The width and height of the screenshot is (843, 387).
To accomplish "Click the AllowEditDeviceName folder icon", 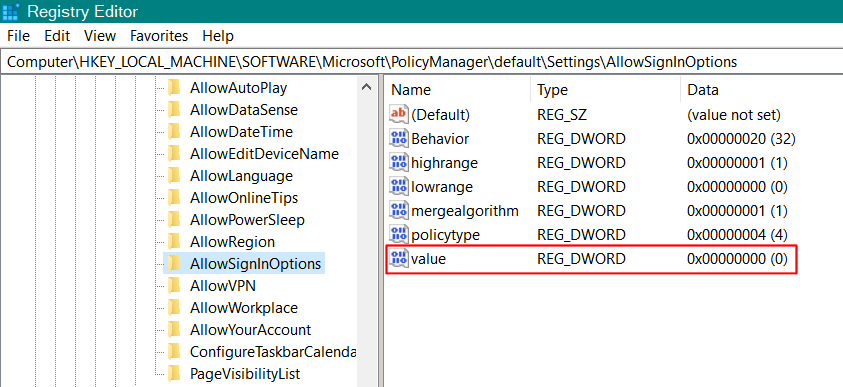I will (x=174, y=154).
